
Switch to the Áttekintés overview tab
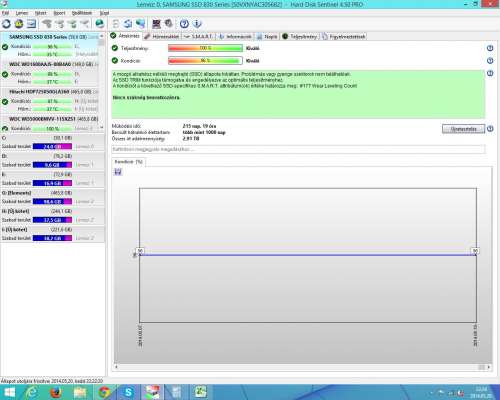point(125,36)
